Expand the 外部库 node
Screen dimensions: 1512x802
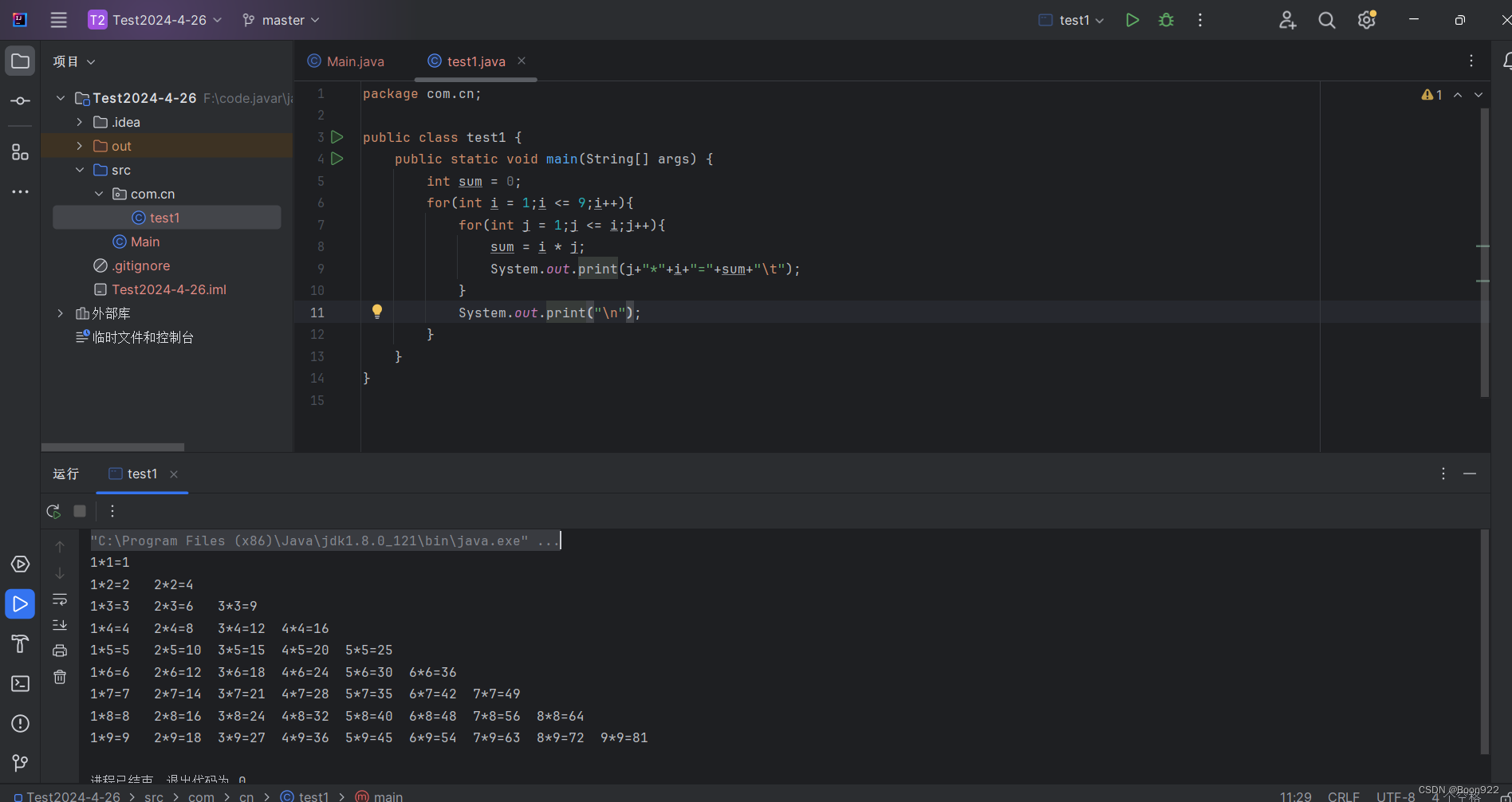pyautogui.click(x=61, y=313)
